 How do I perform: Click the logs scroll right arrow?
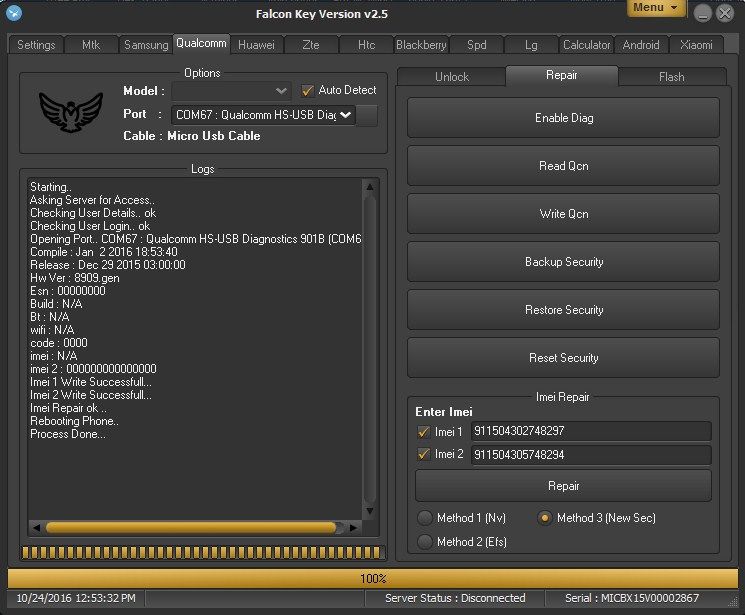coord(353,528)
